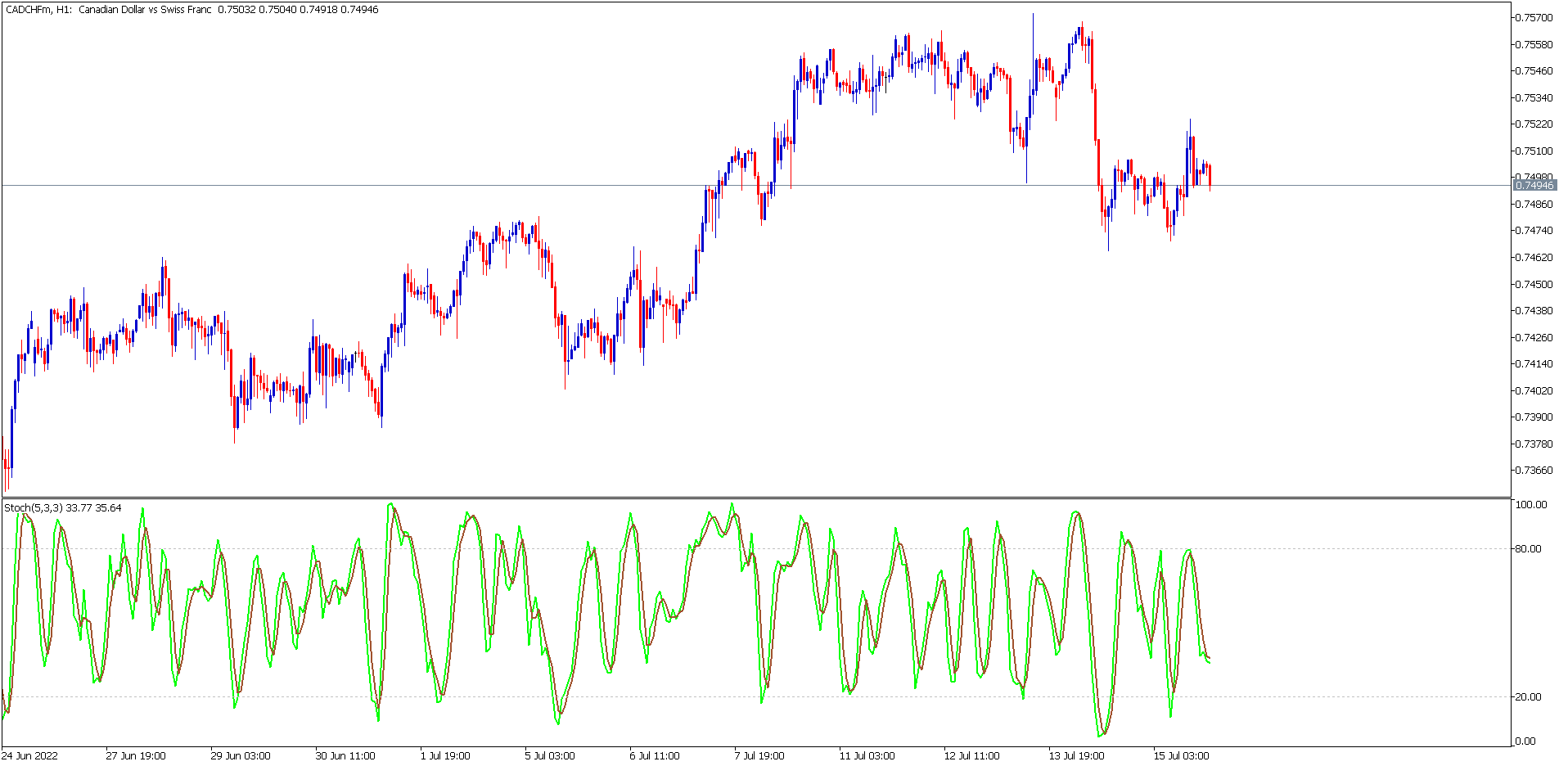Image resolution: width=1568 pixels, height=766 pixels.
Task: Click the 27 Jun 19:00 time label
Action: (x=136, y=756)
